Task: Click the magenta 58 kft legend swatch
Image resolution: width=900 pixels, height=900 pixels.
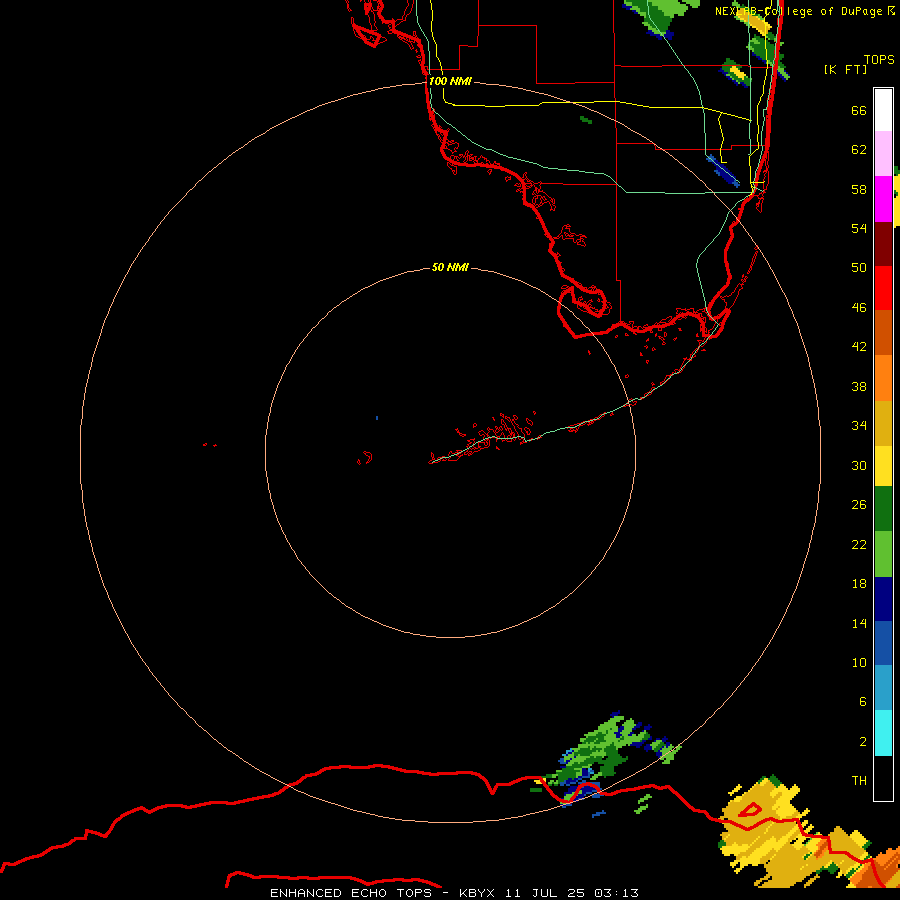Action: [883, 199]
